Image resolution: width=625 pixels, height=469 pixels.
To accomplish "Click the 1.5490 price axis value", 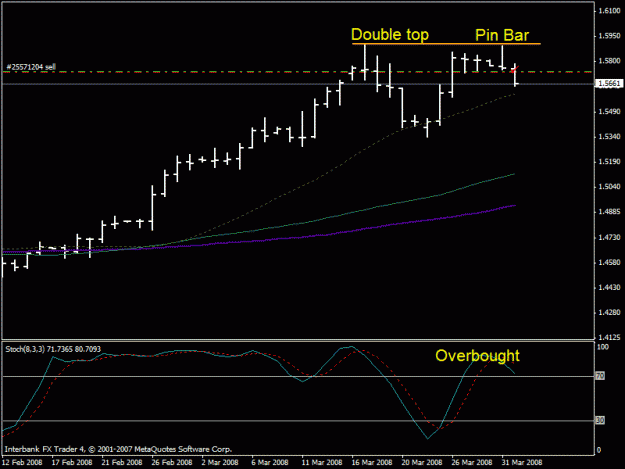I will (x=609, y=112).
